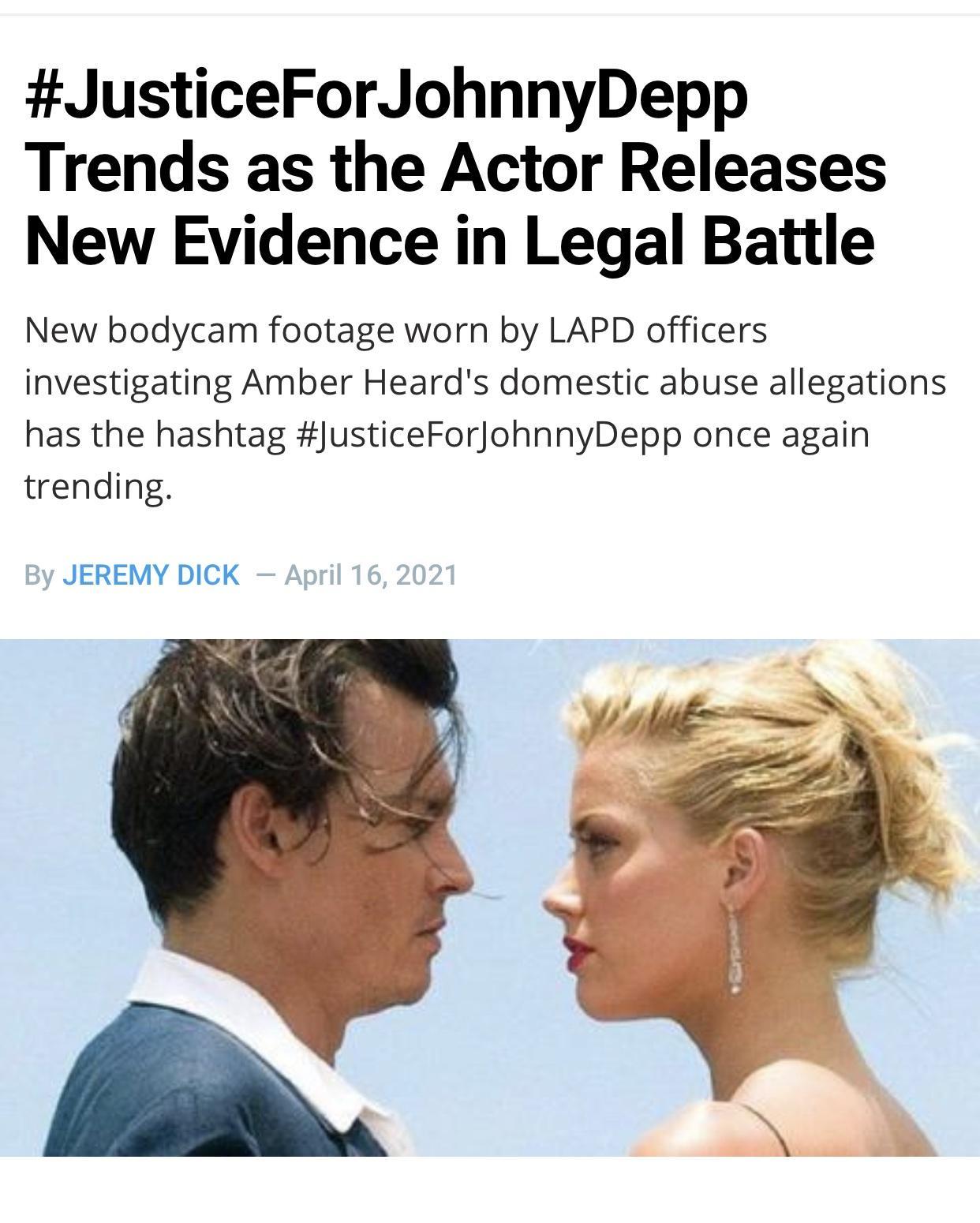The height and width of the screenshot is (1223, 980).
Task: Click the hashtag in the summary paragraph
Action: click(x=489, y=436)
